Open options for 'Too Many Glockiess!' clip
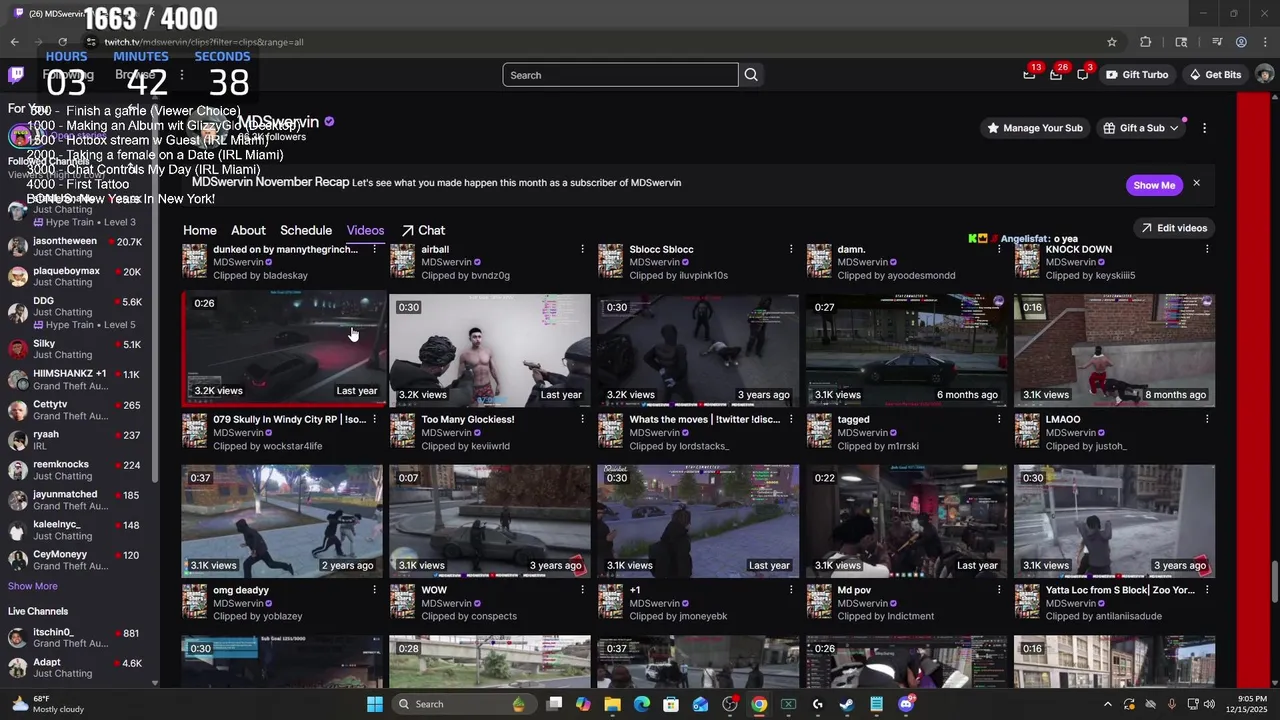 [x=583, y=420]
